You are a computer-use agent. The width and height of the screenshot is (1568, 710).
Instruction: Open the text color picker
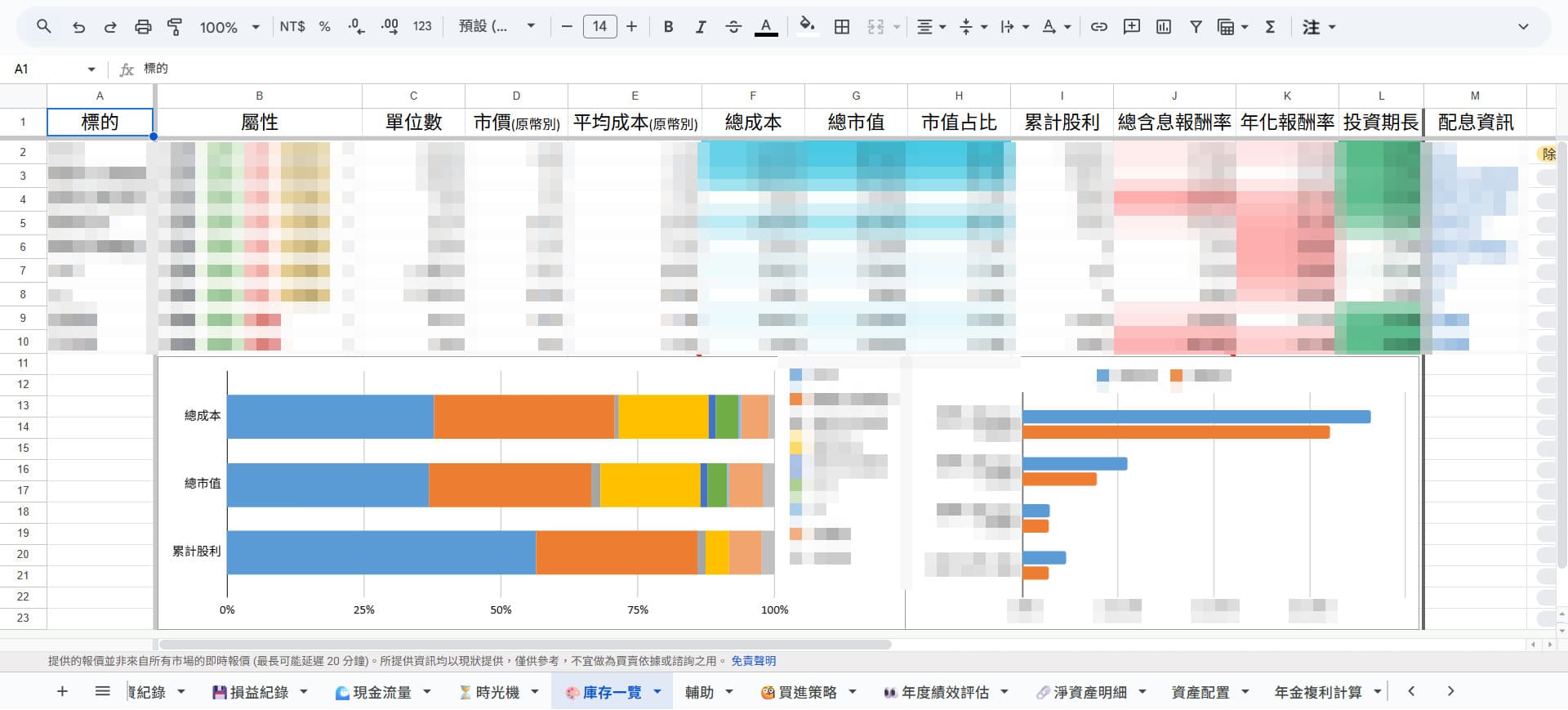click(x=766, y=27)
